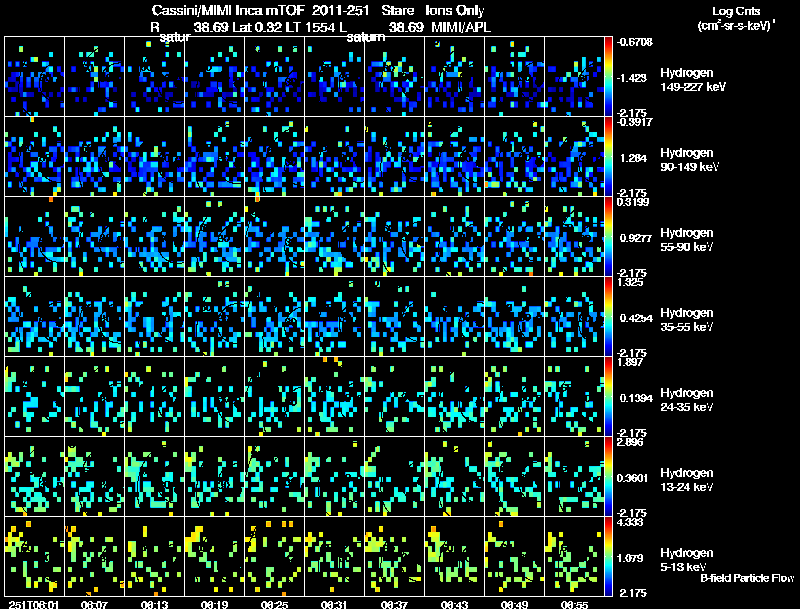
Task: Click the '06:19' time axis label
Action: [x=214, y=604]
